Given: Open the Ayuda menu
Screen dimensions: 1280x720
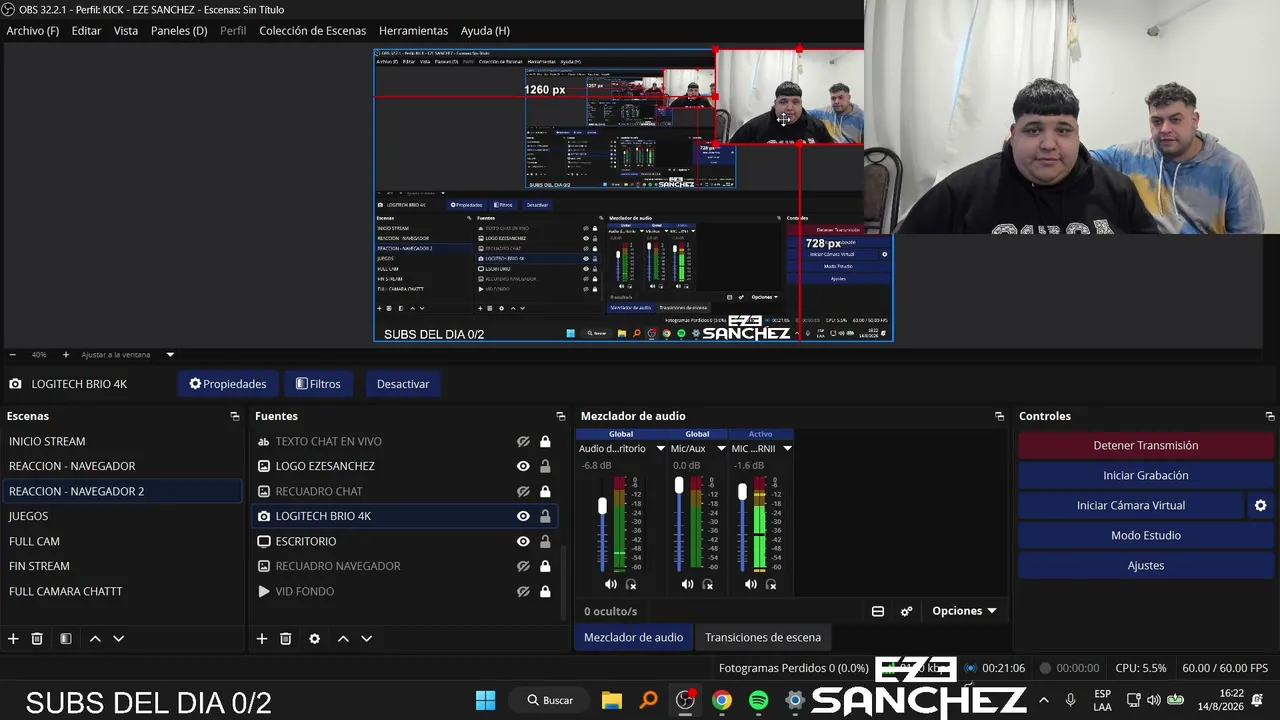Looking at the screenshot, I should pyautogui.click(x=485, y=31).
